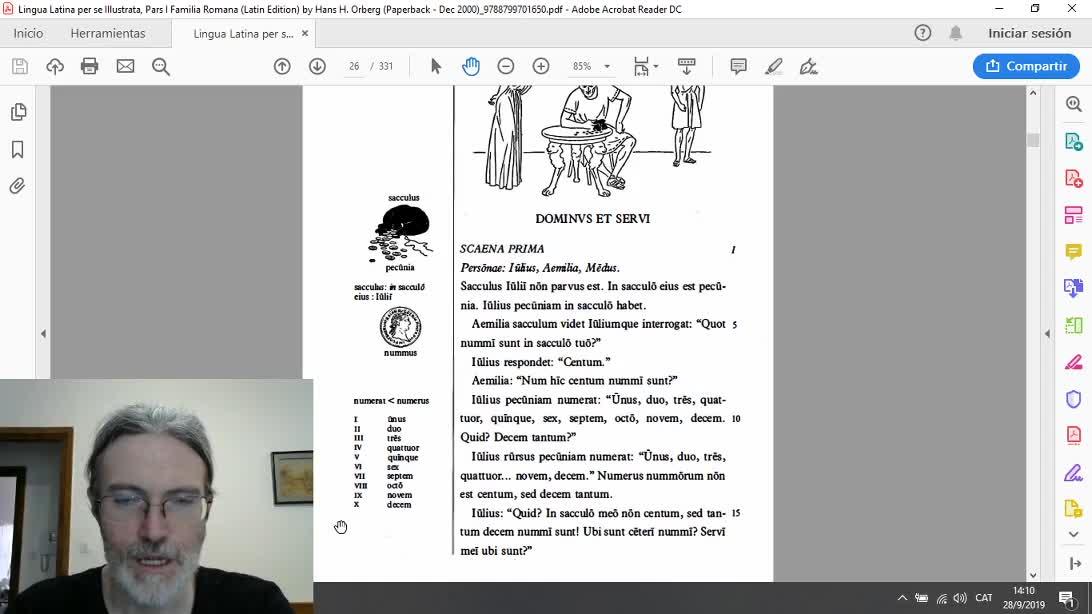
Task: Open the yellow document tool in right pane
Action: coord(1073,509)
